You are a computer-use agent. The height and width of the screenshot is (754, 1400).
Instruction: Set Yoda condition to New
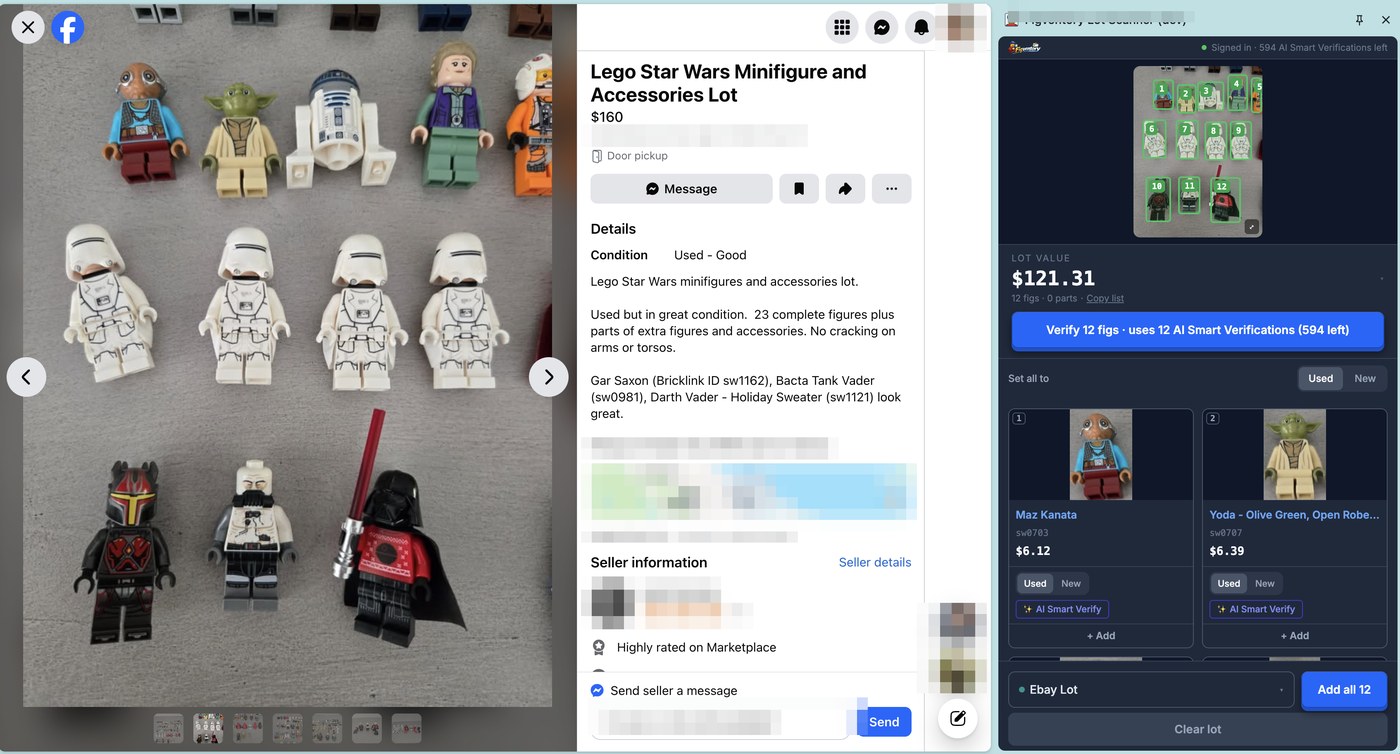[1265, 583]
